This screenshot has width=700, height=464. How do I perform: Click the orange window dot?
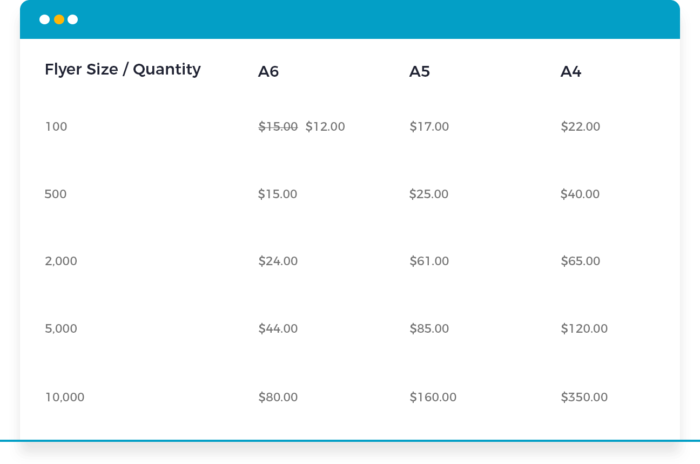coord(58,20)
